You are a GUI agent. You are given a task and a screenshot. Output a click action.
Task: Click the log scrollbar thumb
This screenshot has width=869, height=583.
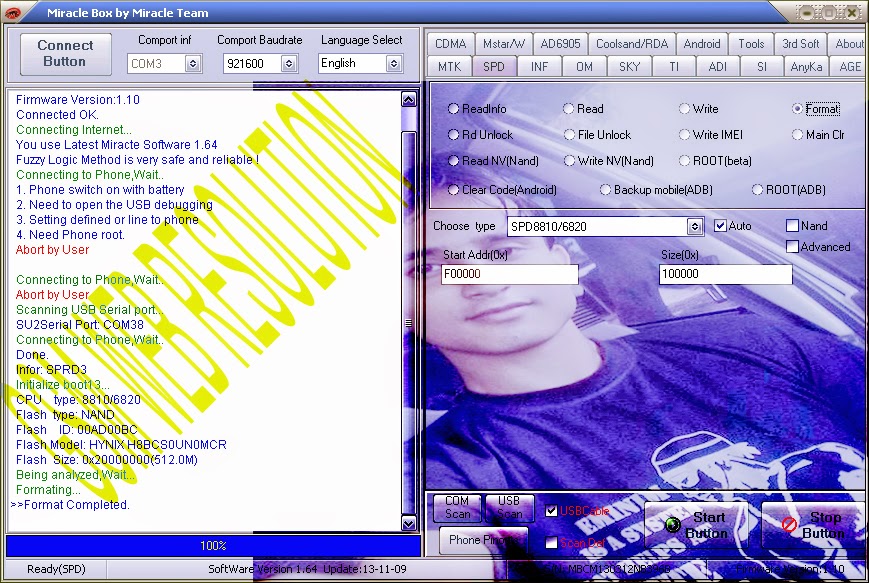408,323
